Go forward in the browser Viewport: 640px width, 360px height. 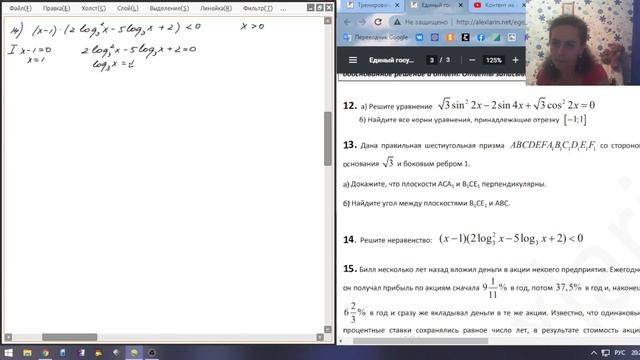click(x=362, y=22)
